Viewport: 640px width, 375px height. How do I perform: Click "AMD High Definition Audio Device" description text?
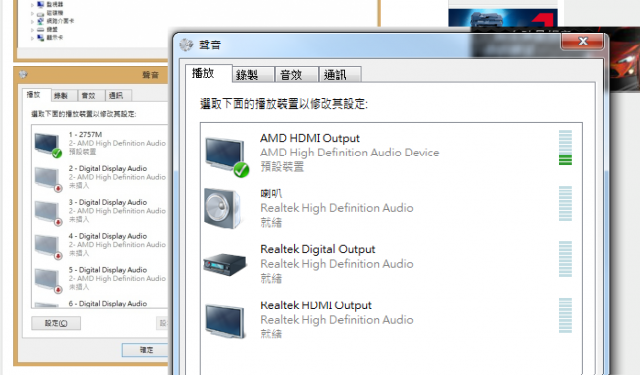point(350,153)
